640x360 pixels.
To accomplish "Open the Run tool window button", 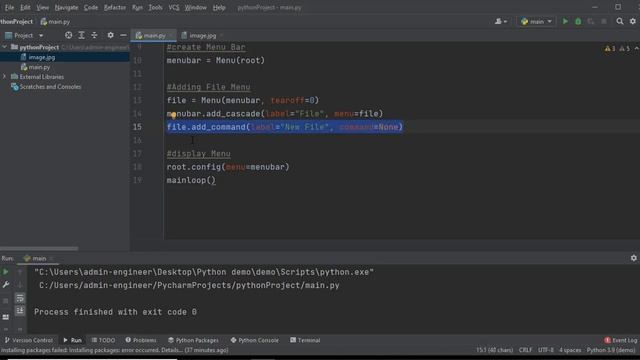I will click(x=73, y=340).
